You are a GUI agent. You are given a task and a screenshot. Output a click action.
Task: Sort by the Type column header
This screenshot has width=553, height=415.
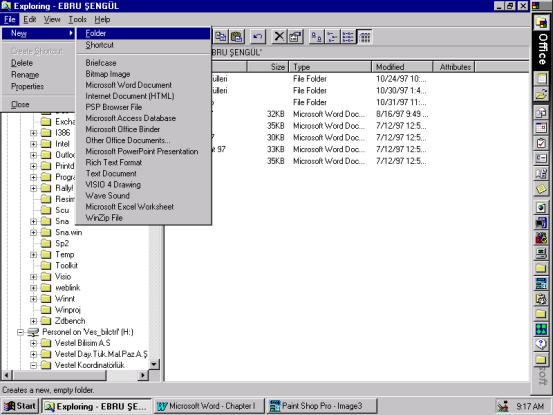click(x=330, y=67)
